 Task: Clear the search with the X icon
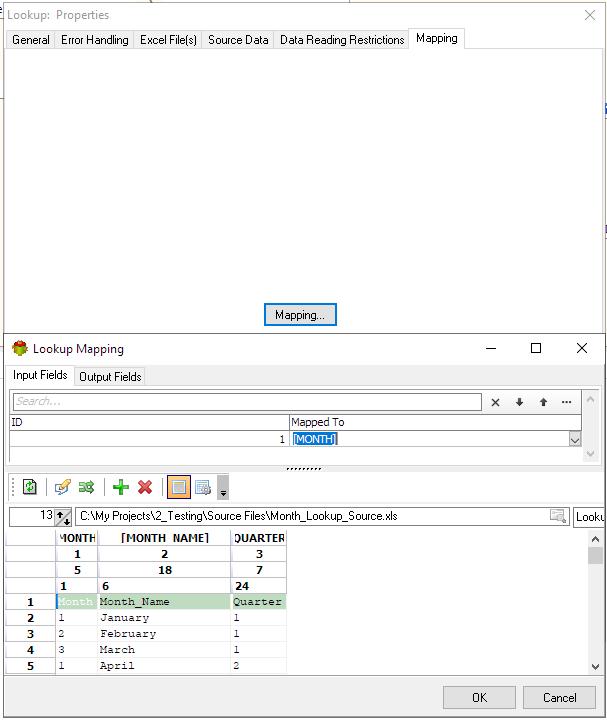tap(495, 403)
